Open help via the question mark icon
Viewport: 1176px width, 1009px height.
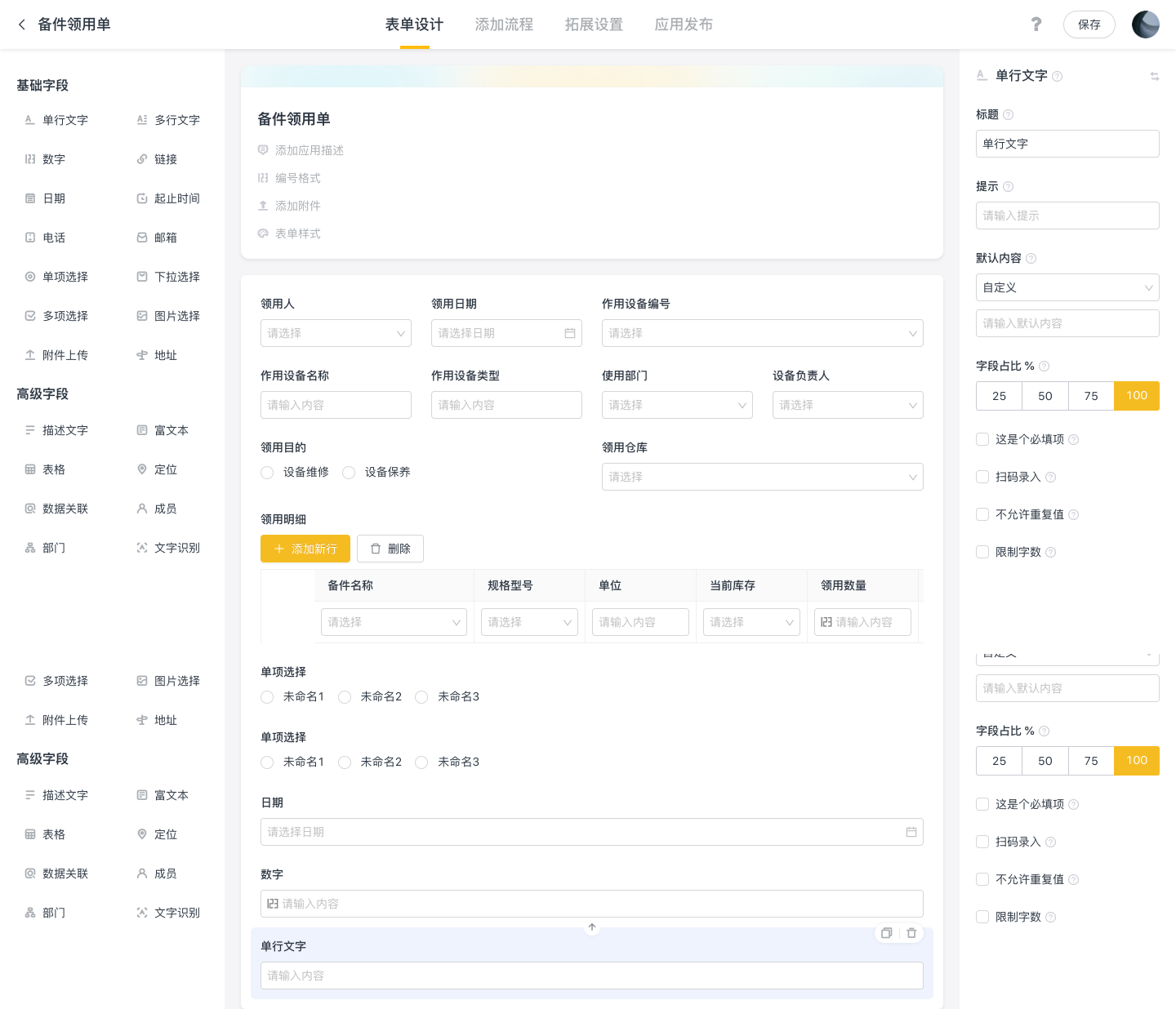click(x=1036, y=24)
